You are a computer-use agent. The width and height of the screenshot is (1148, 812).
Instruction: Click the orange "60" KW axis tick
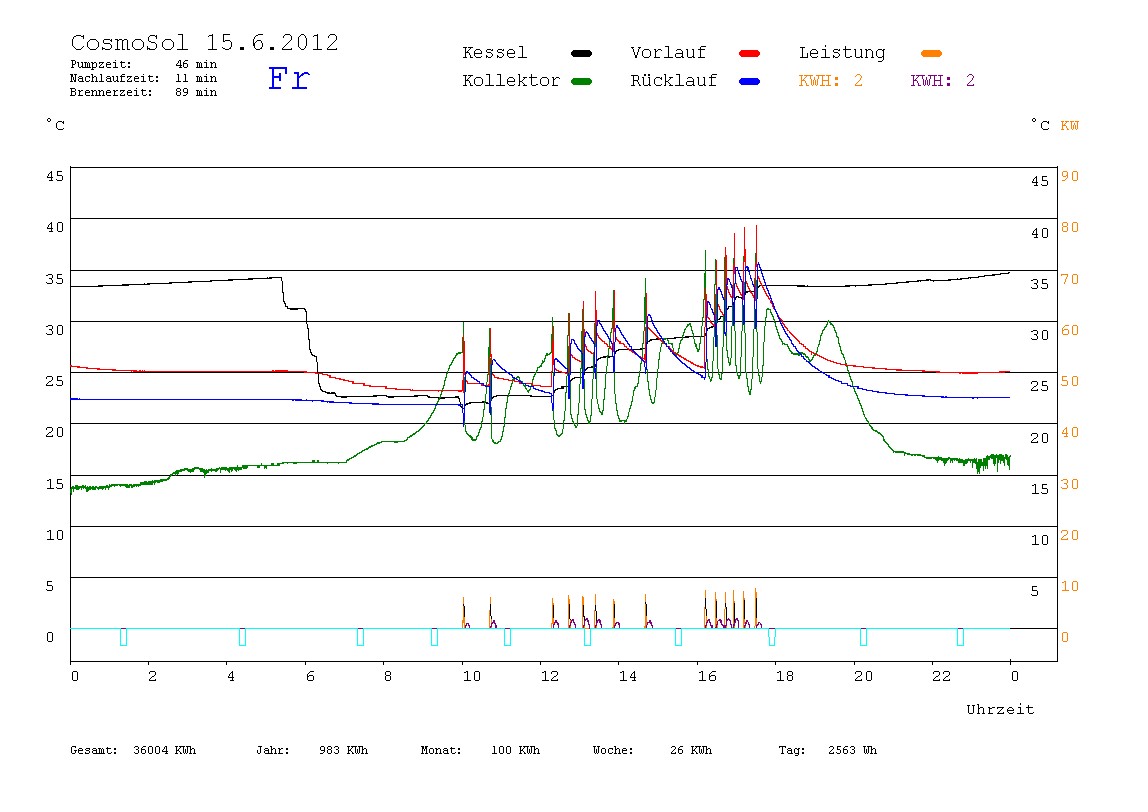tap(1070, 331)
